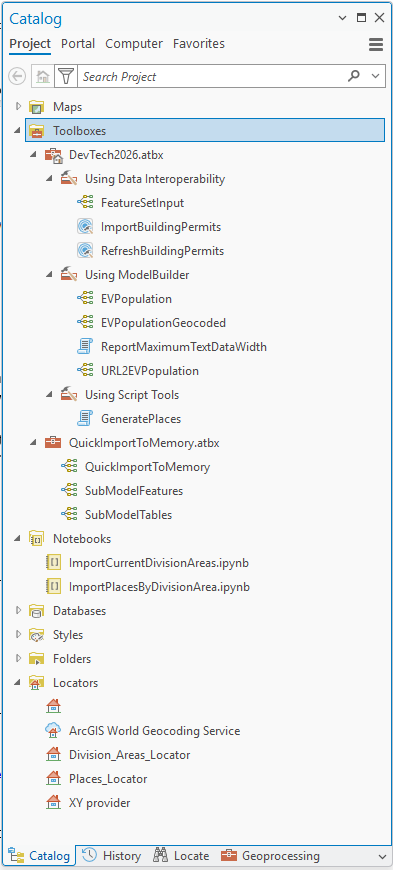Click the Using ModelBuilder toolset icon
This screenshot has height=870, width=393.
[x=69, y=275]
